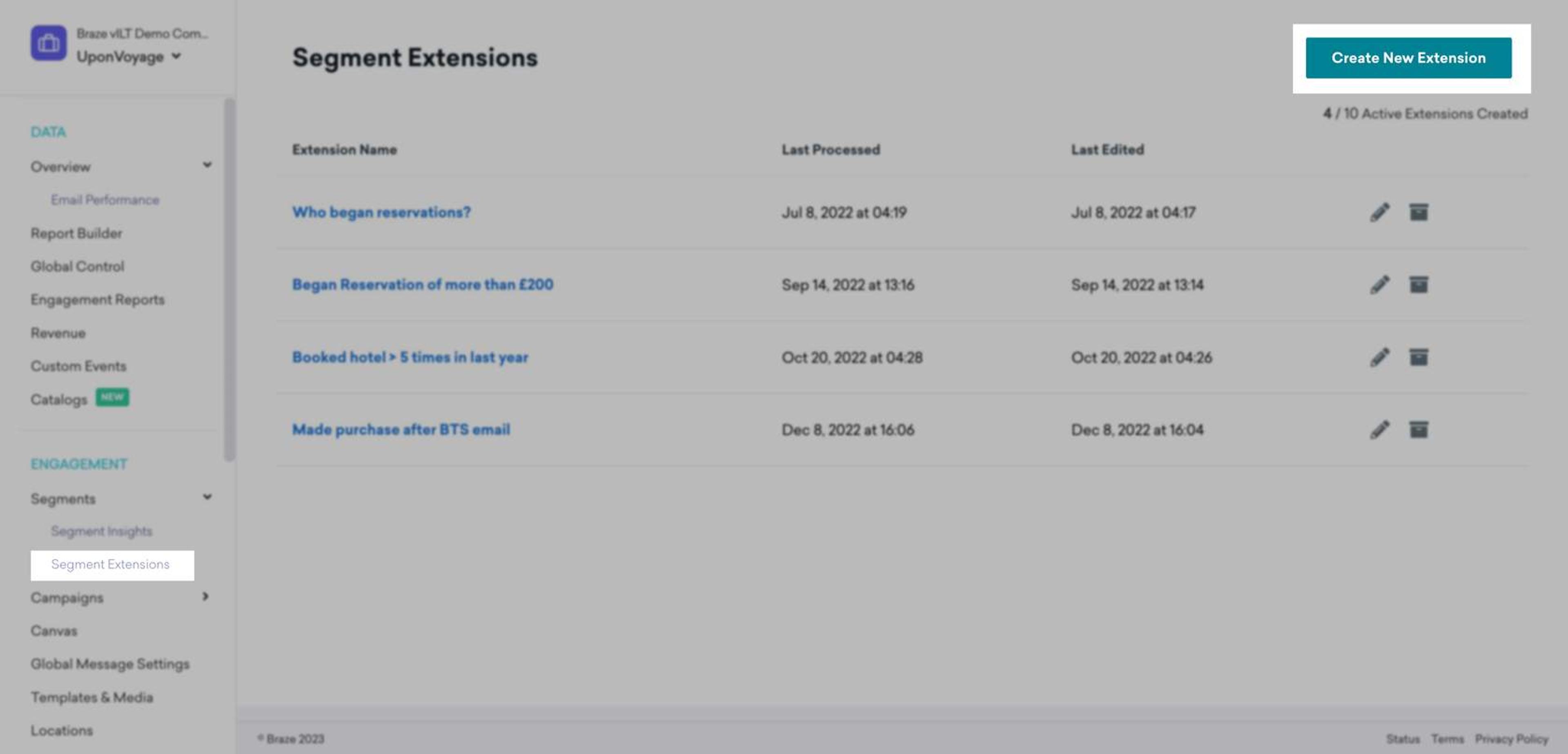Collapse the Overview menu chevron
Viewport: 1568px width, 754px height.
[207, 165]
